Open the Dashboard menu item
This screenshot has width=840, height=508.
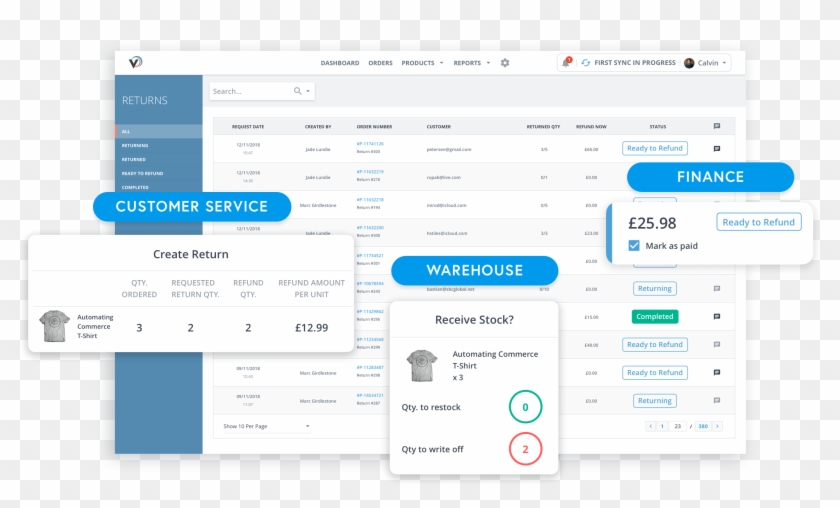pos(340,63)
